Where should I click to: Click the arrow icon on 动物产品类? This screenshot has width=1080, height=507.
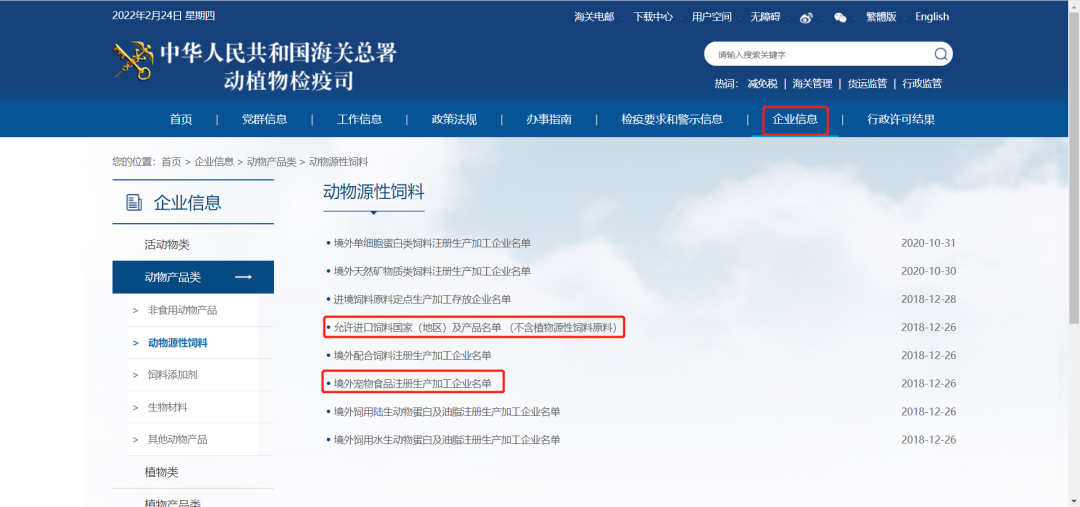pyautogui.click(x=242, y=277)
